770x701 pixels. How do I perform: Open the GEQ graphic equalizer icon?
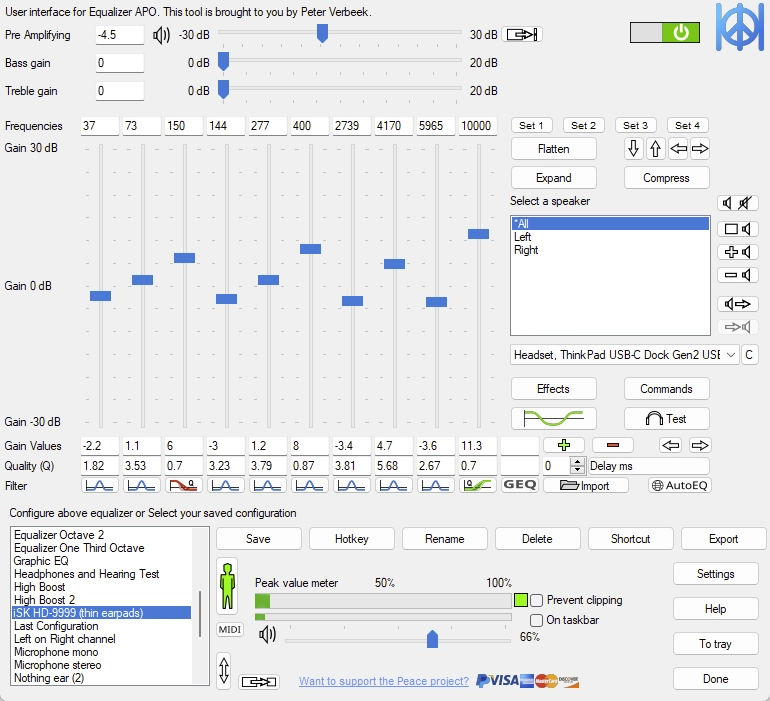[x=519, y=485]
